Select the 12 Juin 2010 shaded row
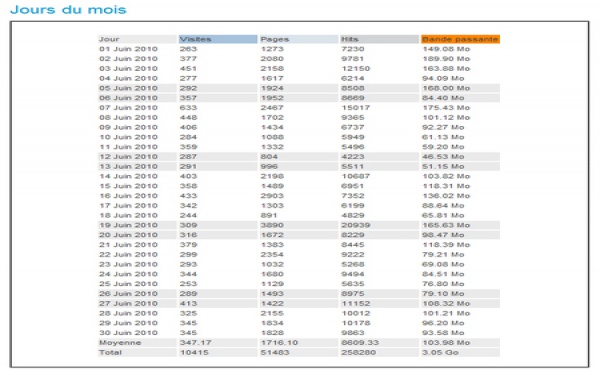This screenshot has width=600, height=372. click(x=299, y=157)
